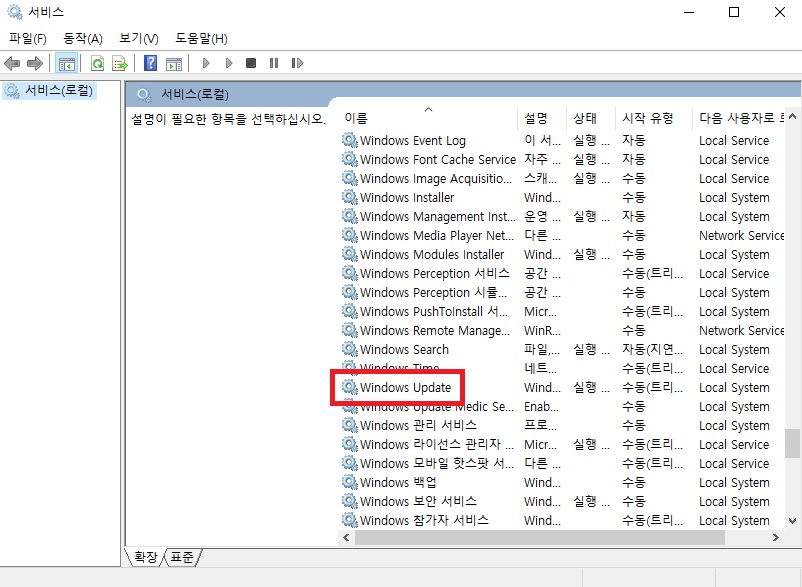Click gear icon of Windows Media Player Network
This screenshot has width=802, height=587.
(x=350, y=235)
